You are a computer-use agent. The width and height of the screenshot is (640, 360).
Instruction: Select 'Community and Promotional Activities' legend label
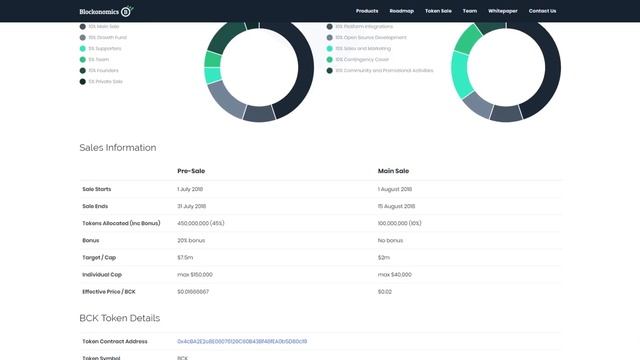384,71
